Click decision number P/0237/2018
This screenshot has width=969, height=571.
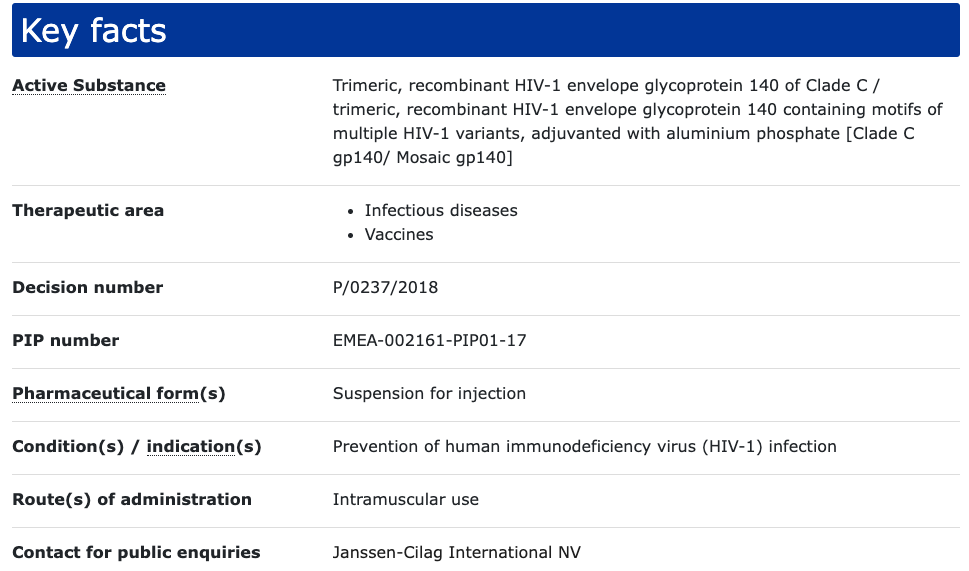[x=385, y=288]
